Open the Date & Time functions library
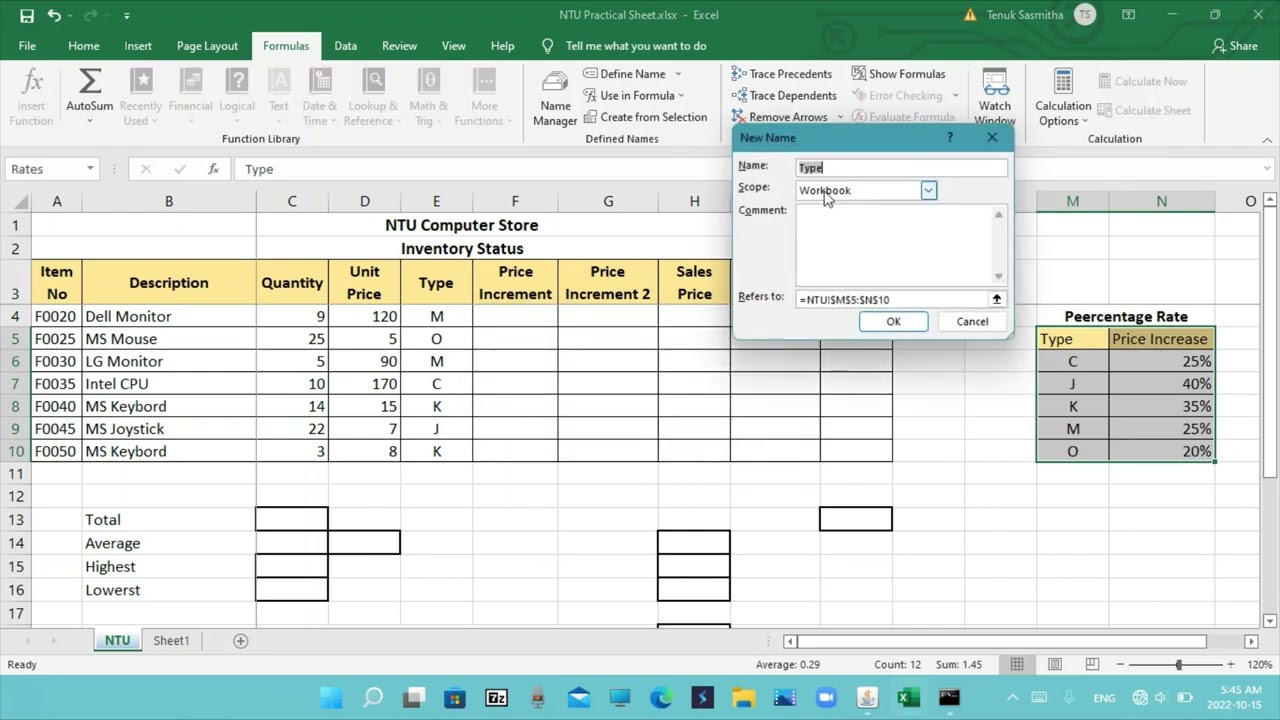 (320, 98)
